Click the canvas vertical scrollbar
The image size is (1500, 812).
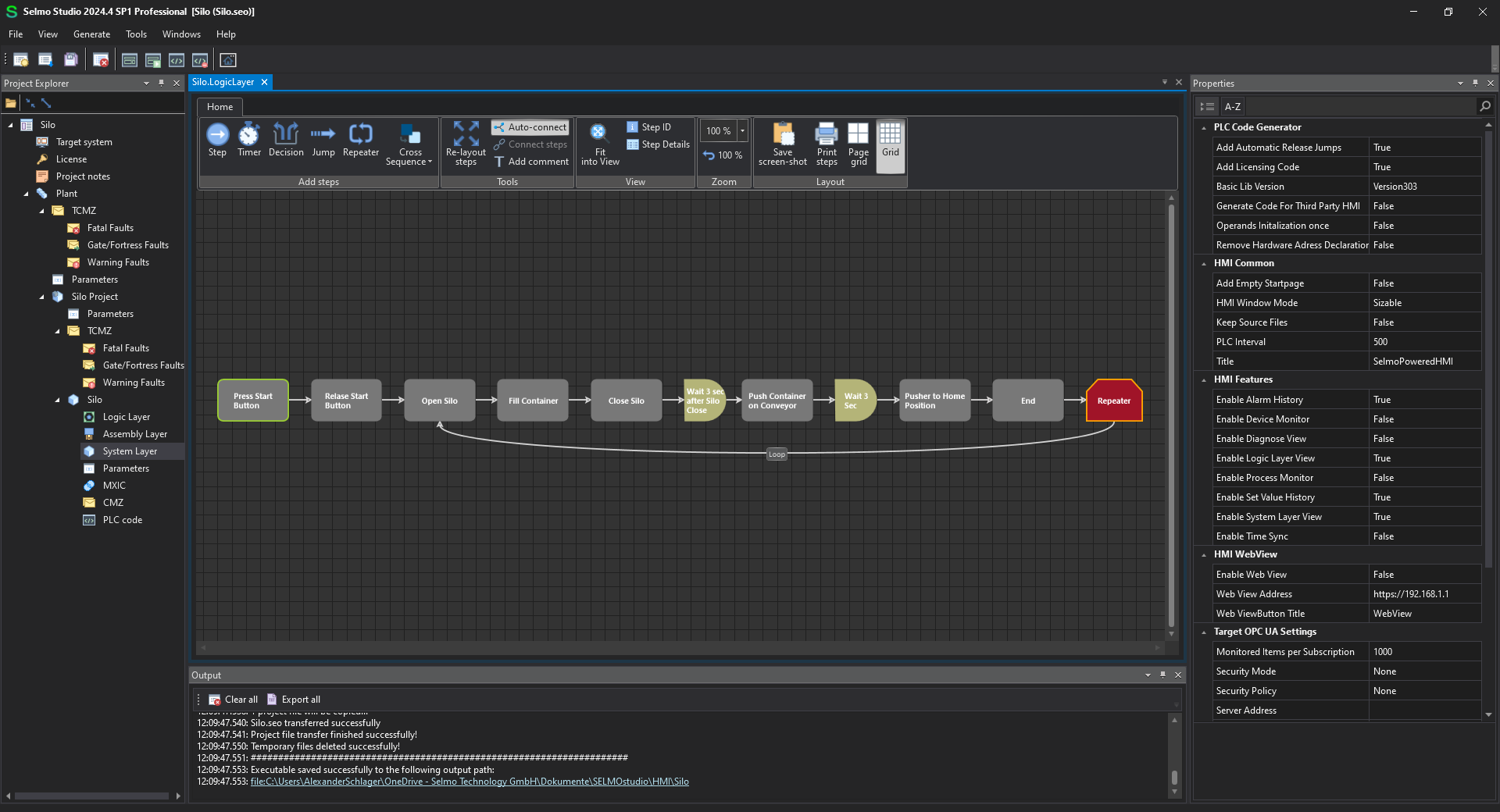(x=1171, y=414)
